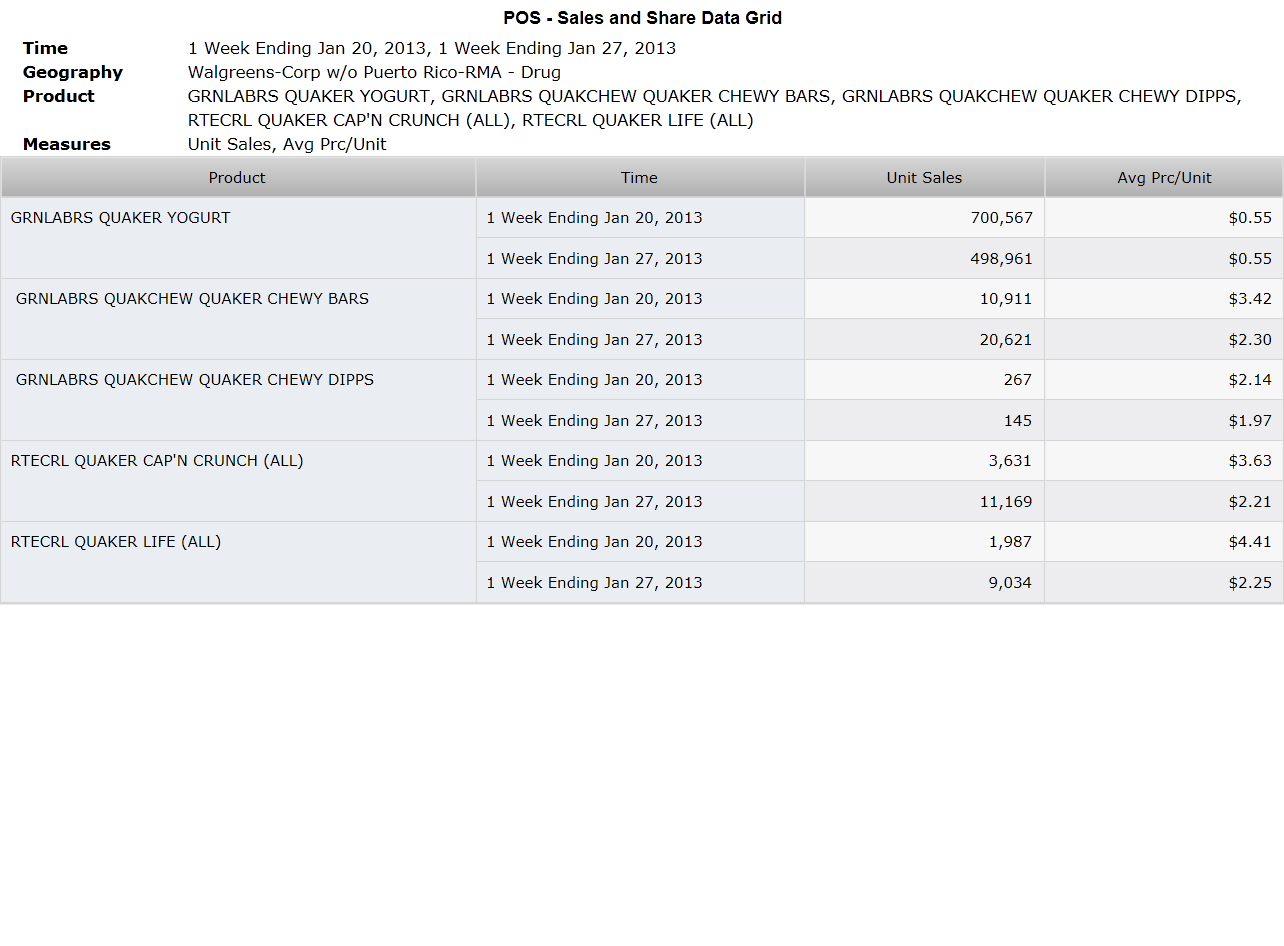Click the $3.42 average price cell
1284x946 pixels.
point(1164,299)
